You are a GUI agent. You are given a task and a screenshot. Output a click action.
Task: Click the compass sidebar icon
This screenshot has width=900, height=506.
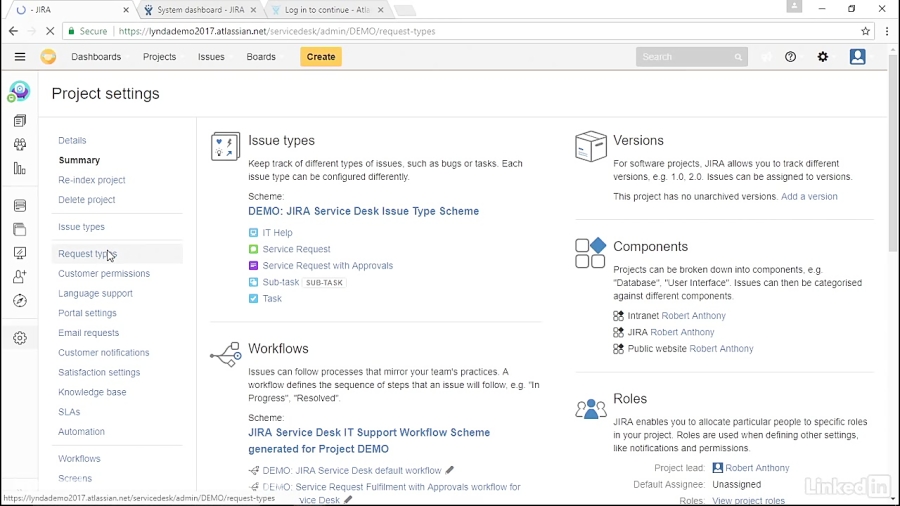point(20,301)
